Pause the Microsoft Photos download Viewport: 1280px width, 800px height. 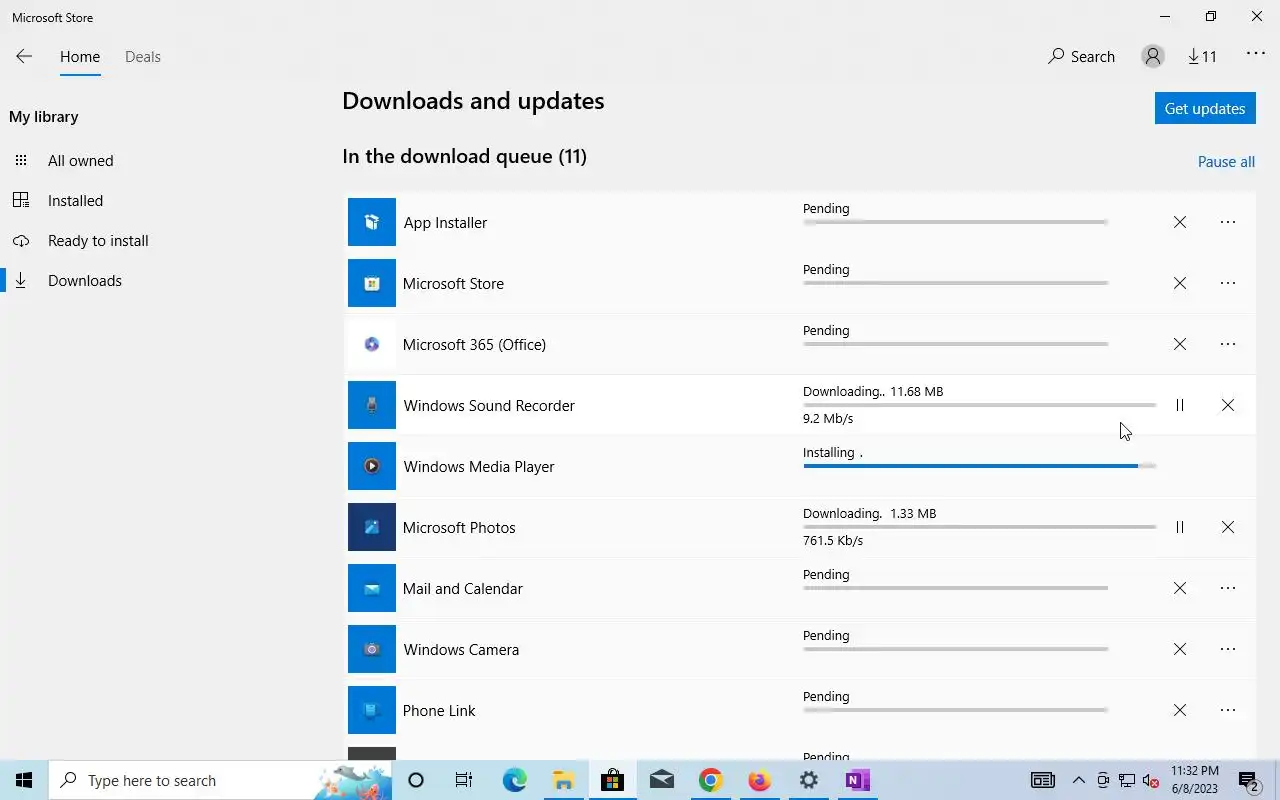1180,527
